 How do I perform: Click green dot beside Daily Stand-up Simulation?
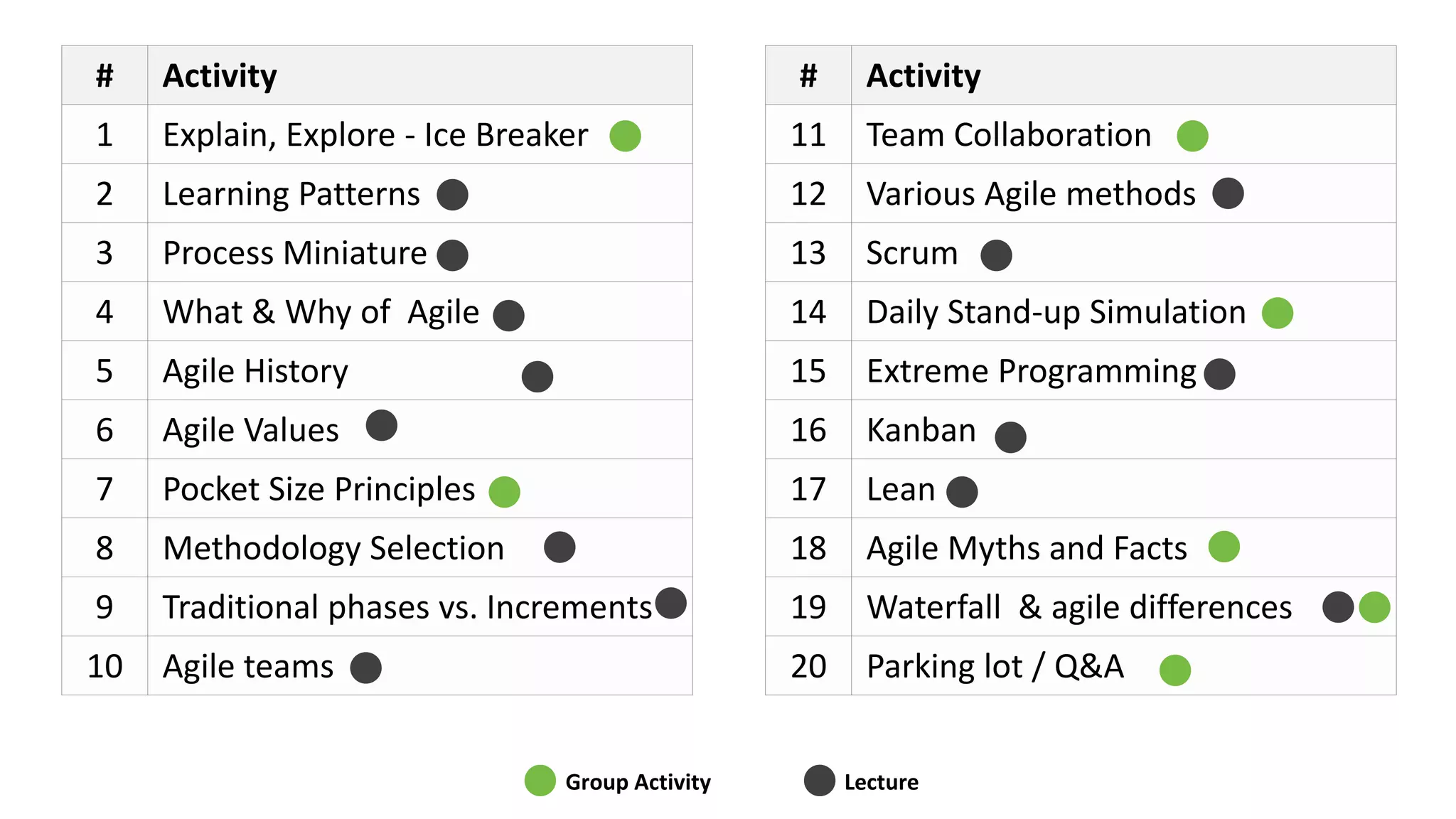point(1277,314)
